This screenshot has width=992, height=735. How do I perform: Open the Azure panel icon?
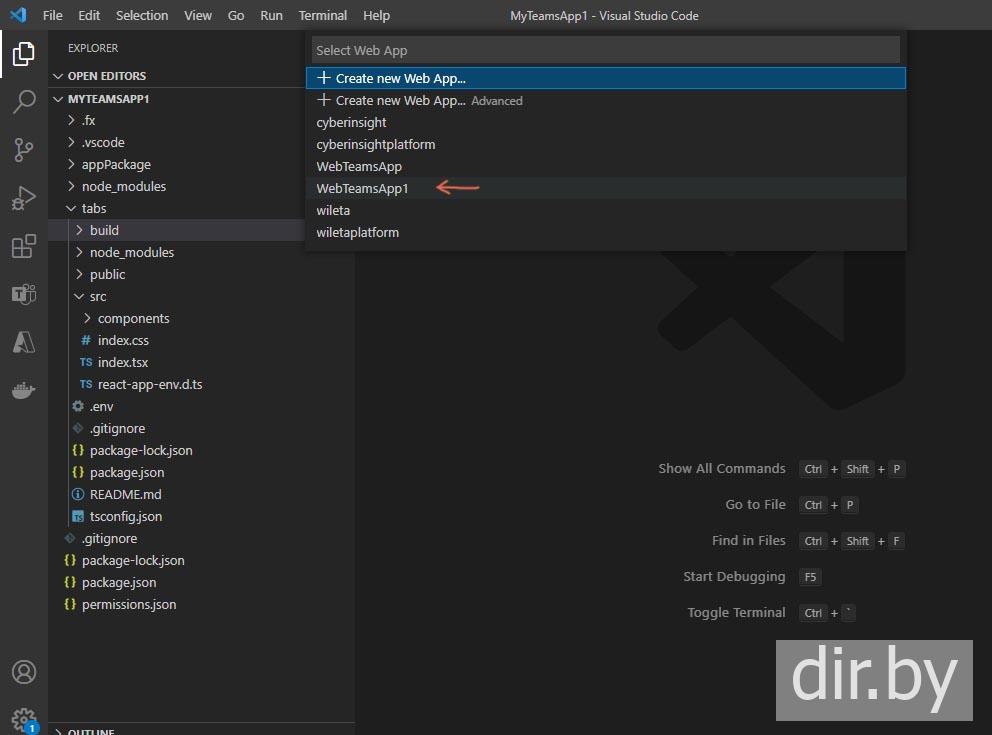tap(23, 342)
